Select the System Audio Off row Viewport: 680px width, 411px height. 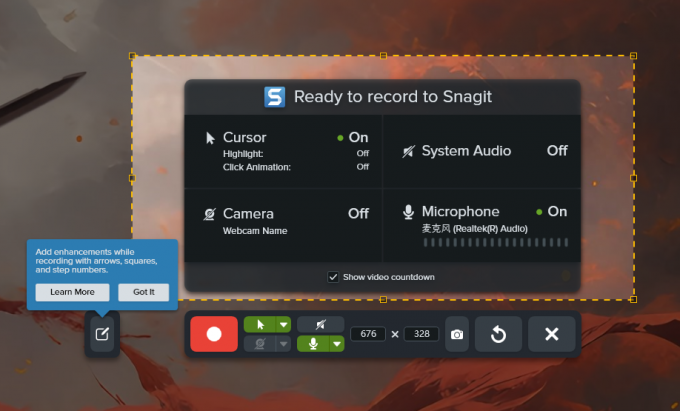click(482, 151)
